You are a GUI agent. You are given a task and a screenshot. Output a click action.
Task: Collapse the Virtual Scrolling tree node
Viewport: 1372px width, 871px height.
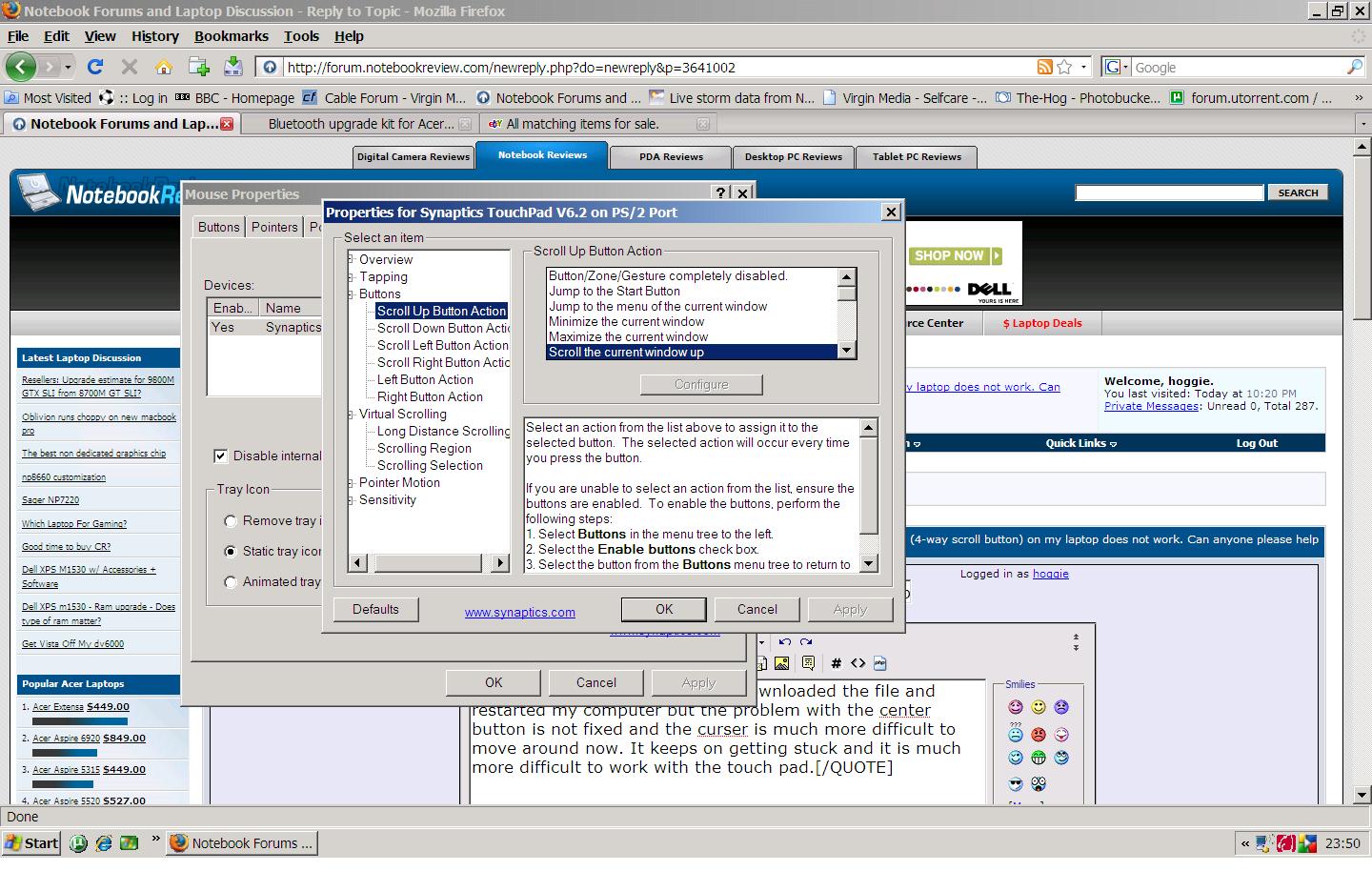352,414
